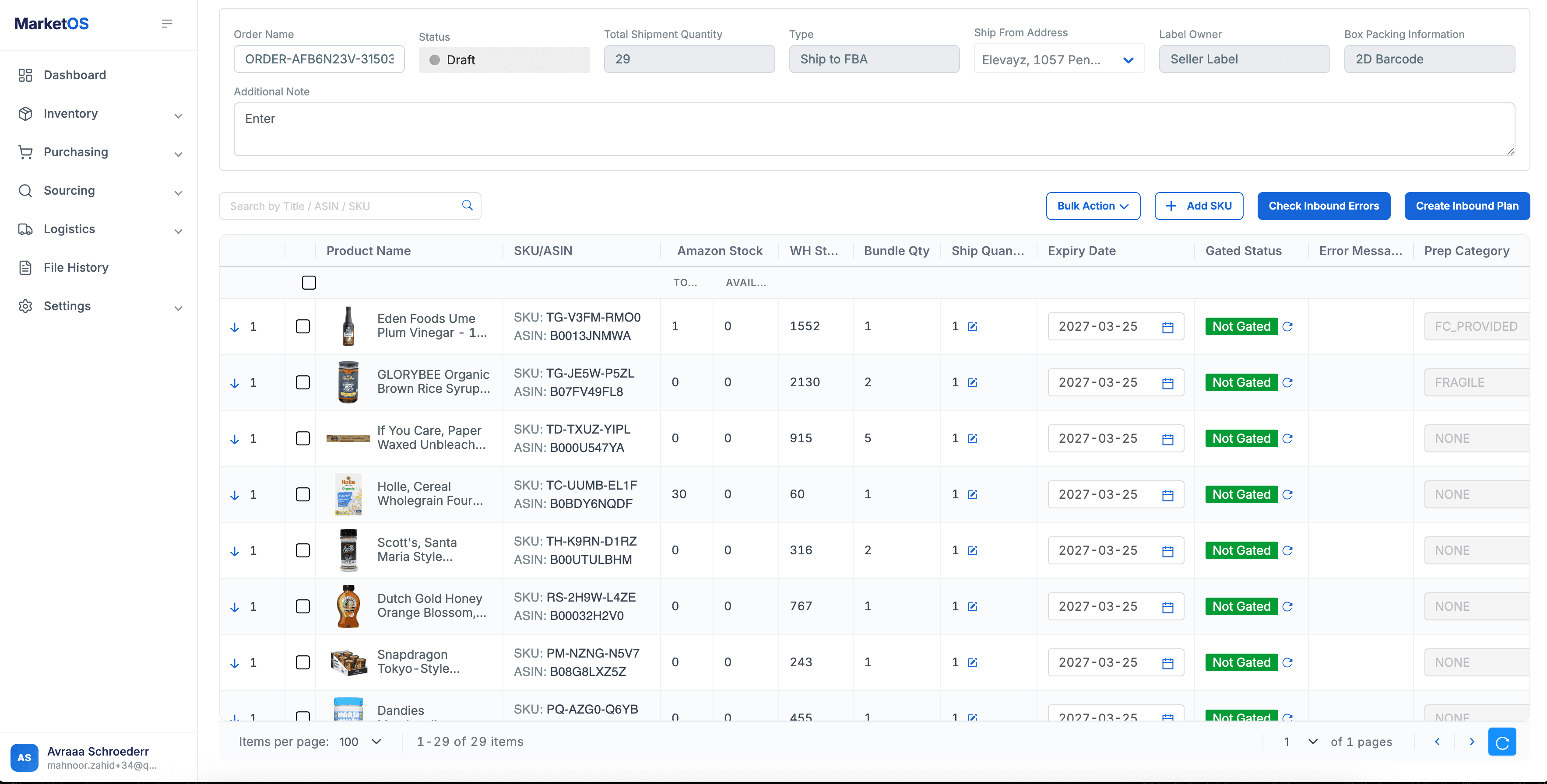Edit ship quantity for Snapdragon Tokyo-Style row
Image resolution: width=1547 pixels, height=784 pixels.
(972, 663)
